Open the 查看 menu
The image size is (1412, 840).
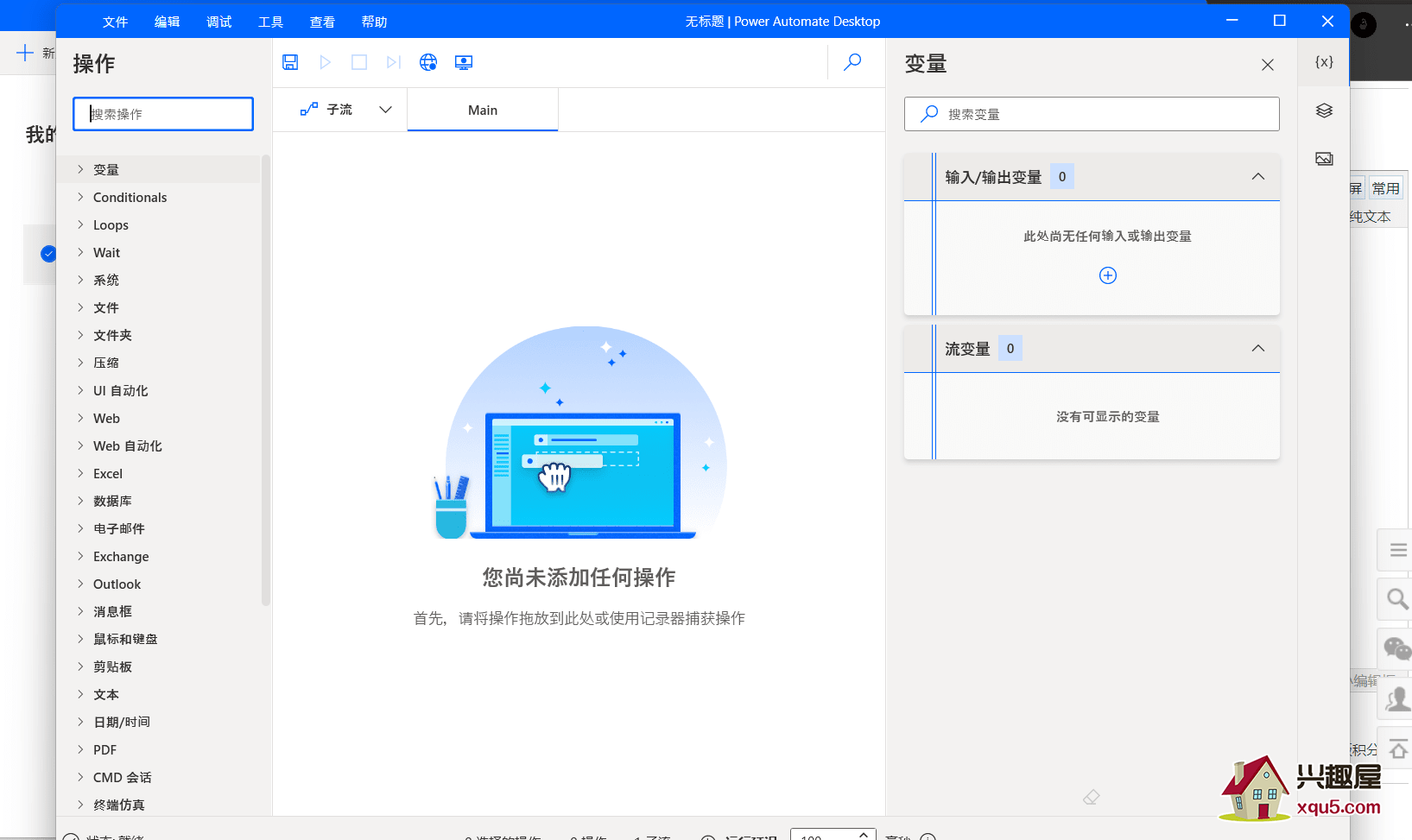322,22
